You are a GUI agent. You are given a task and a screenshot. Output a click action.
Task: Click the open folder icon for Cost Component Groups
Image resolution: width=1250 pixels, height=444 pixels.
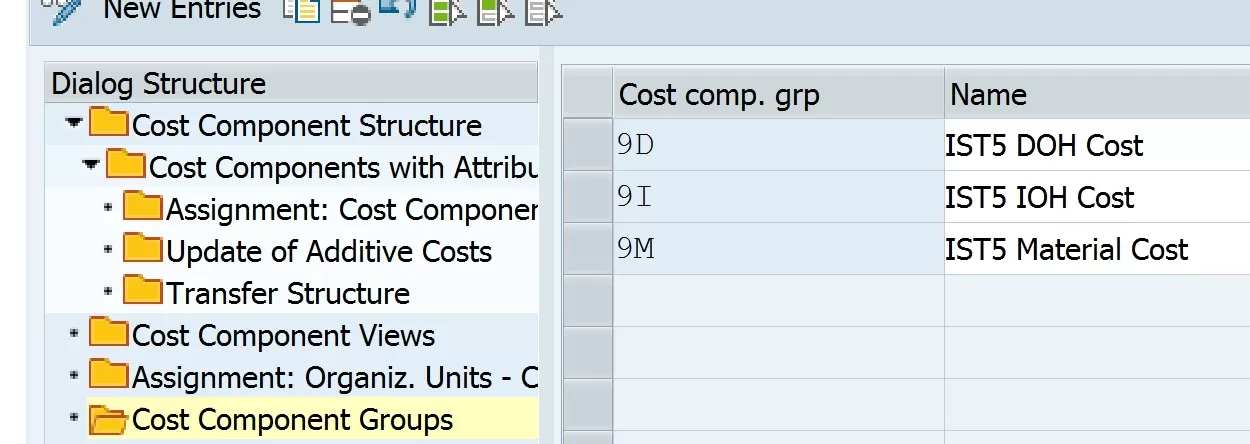coord(108,419)
